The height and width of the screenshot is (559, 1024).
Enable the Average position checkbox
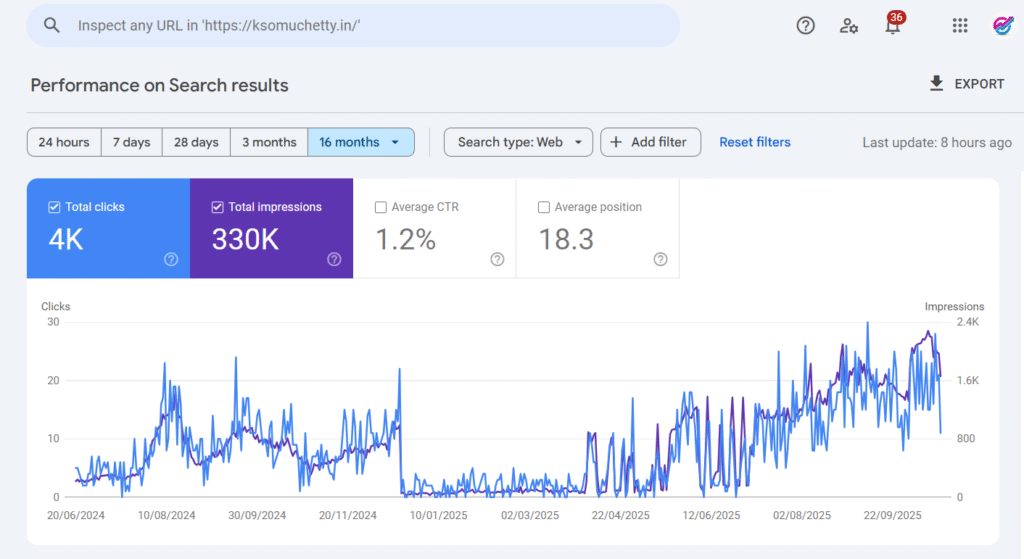click(x=544, y=207)
